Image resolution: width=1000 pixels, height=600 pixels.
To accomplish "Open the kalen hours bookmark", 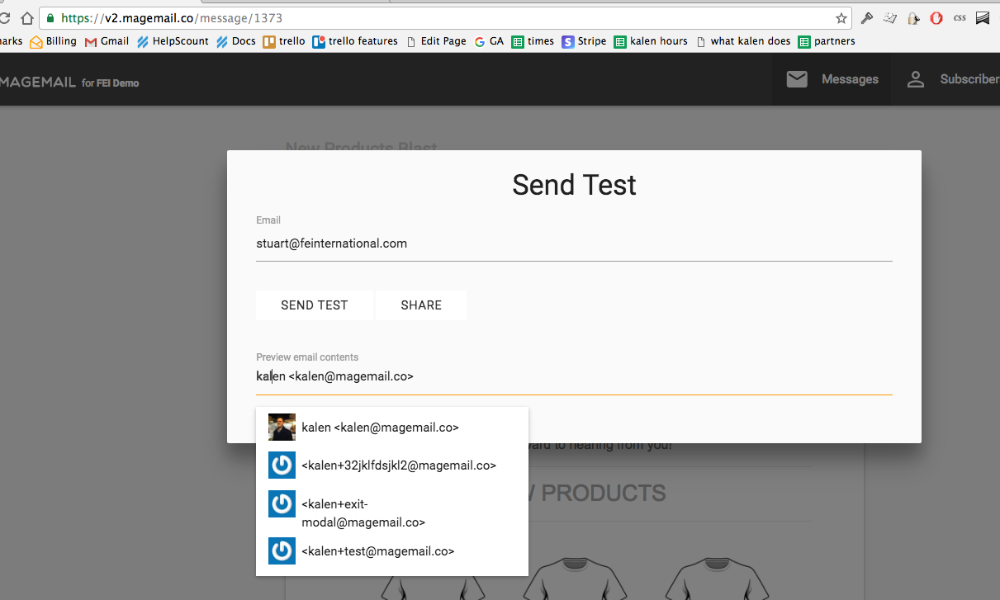I will pyautogui.click(x=651, y=41).
